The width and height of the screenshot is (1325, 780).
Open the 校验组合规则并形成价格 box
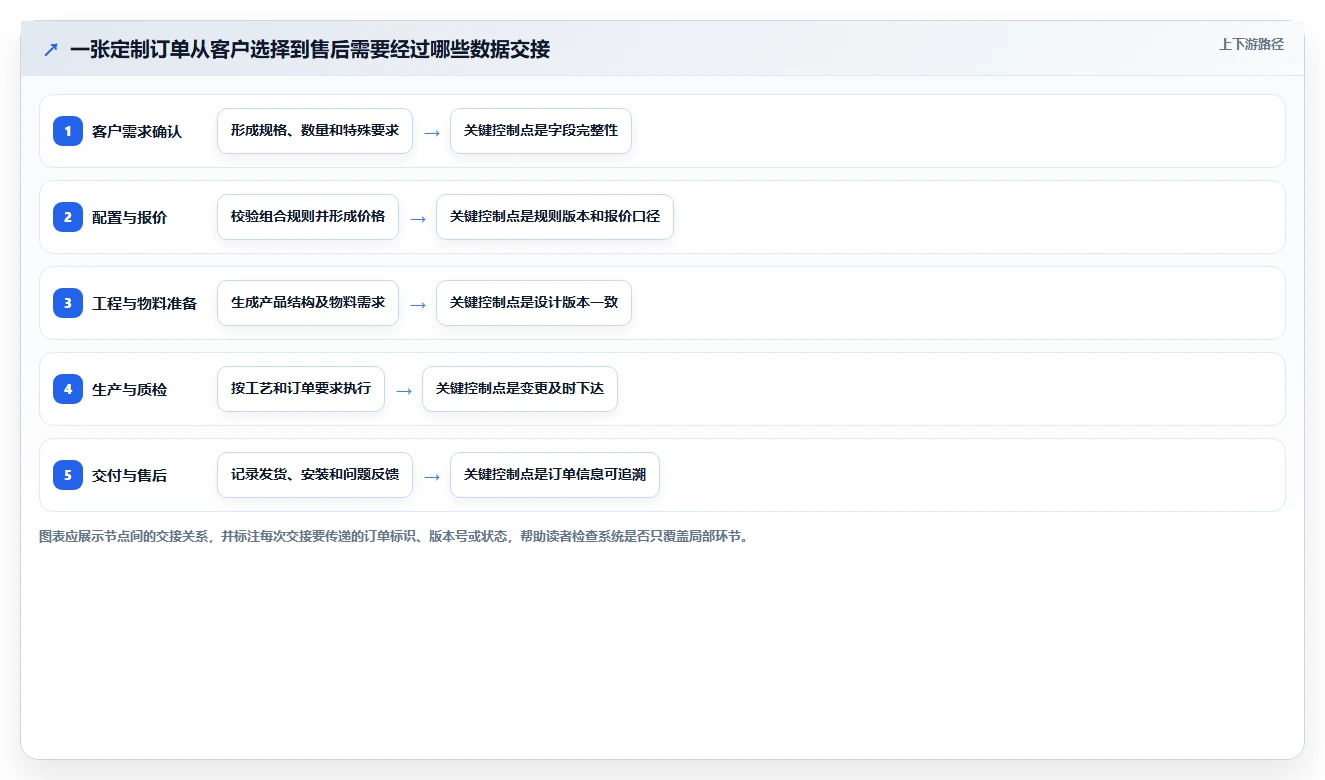[308, 217]
